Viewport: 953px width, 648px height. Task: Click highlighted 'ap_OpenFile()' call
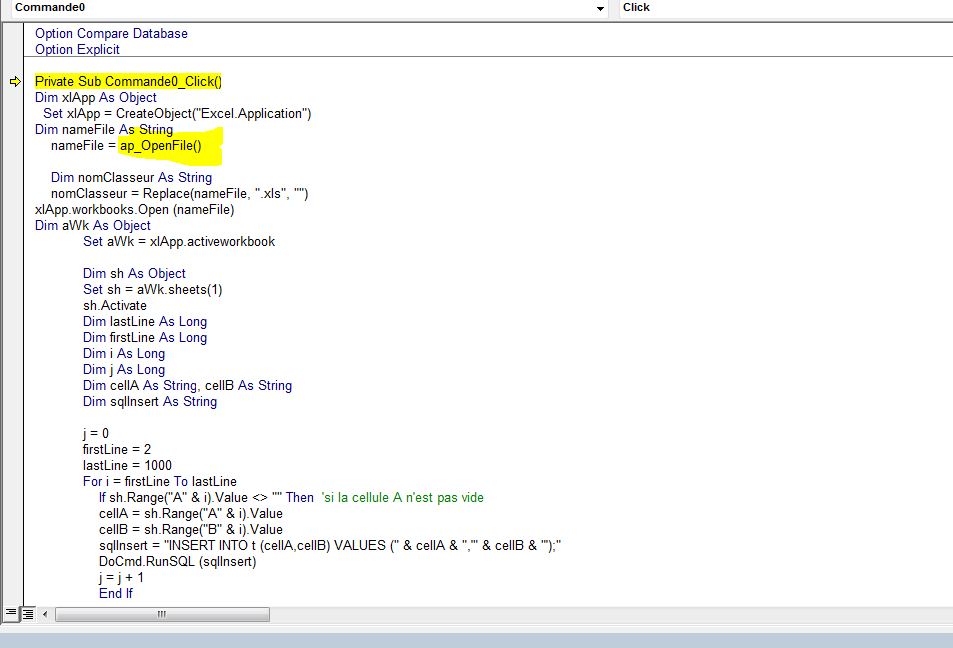pos(160,146)
